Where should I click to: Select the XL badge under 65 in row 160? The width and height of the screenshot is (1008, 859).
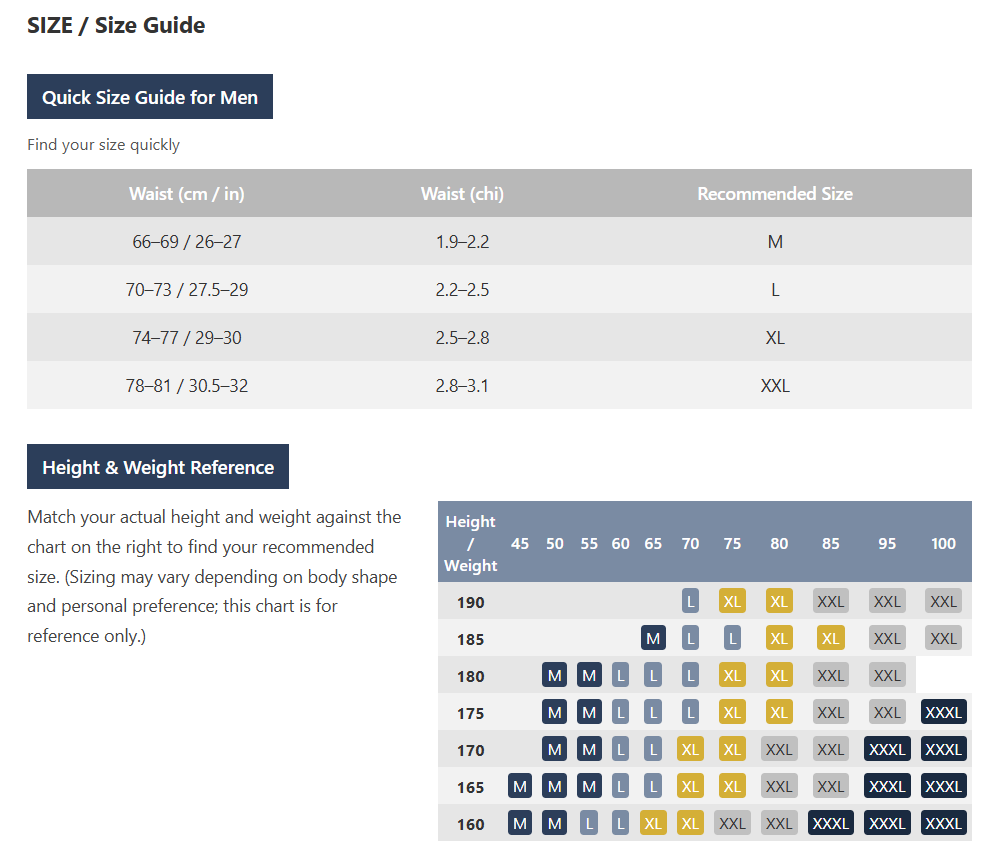coord(653,823)
